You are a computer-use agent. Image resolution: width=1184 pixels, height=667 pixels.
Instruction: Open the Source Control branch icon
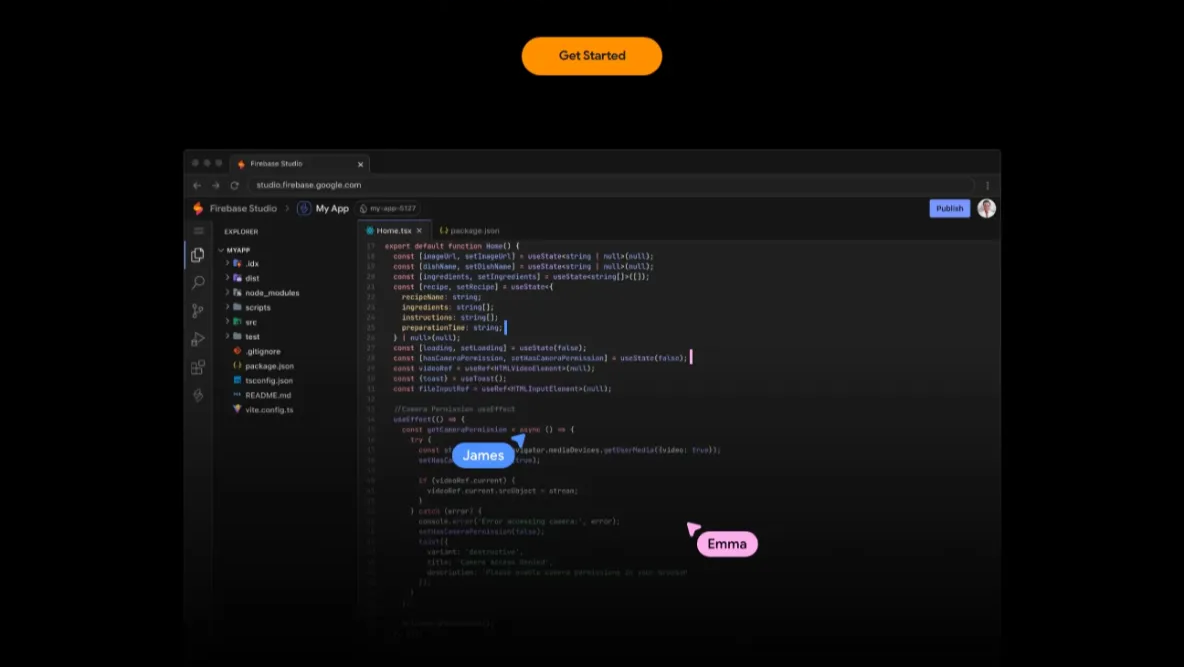point(198,311)
